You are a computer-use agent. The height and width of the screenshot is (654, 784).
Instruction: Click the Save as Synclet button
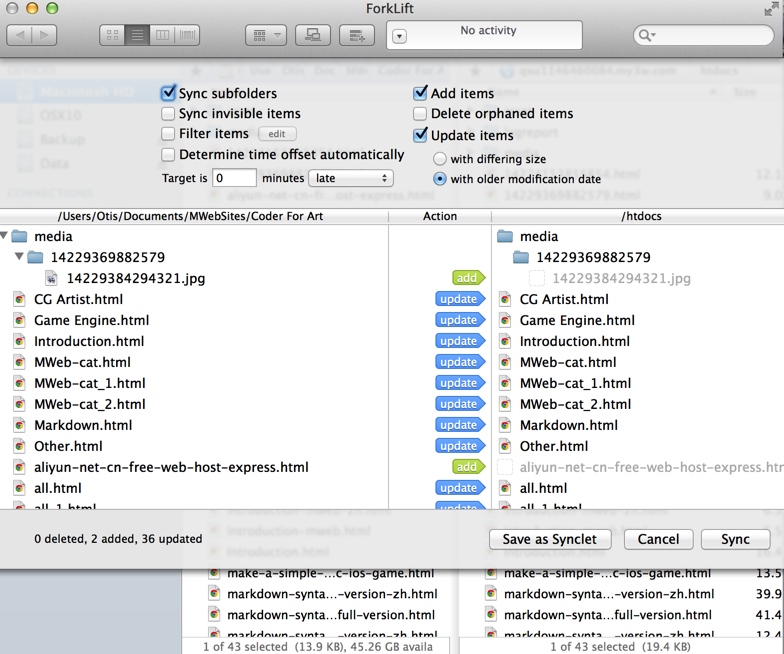tap(550, 539)
